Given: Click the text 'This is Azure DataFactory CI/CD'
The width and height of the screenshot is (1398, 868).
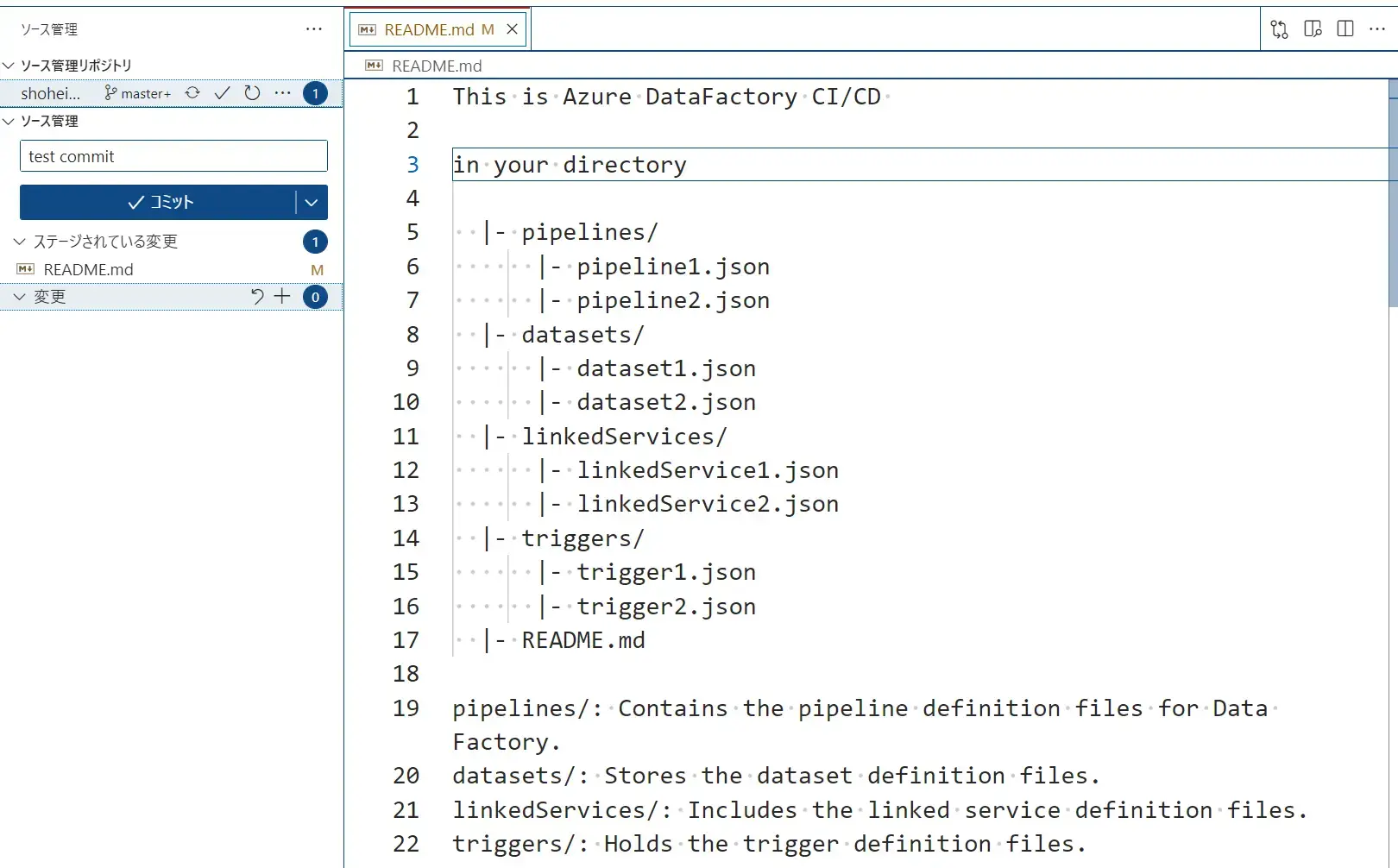Looking at the screenshot, I should tap(667, 97).
